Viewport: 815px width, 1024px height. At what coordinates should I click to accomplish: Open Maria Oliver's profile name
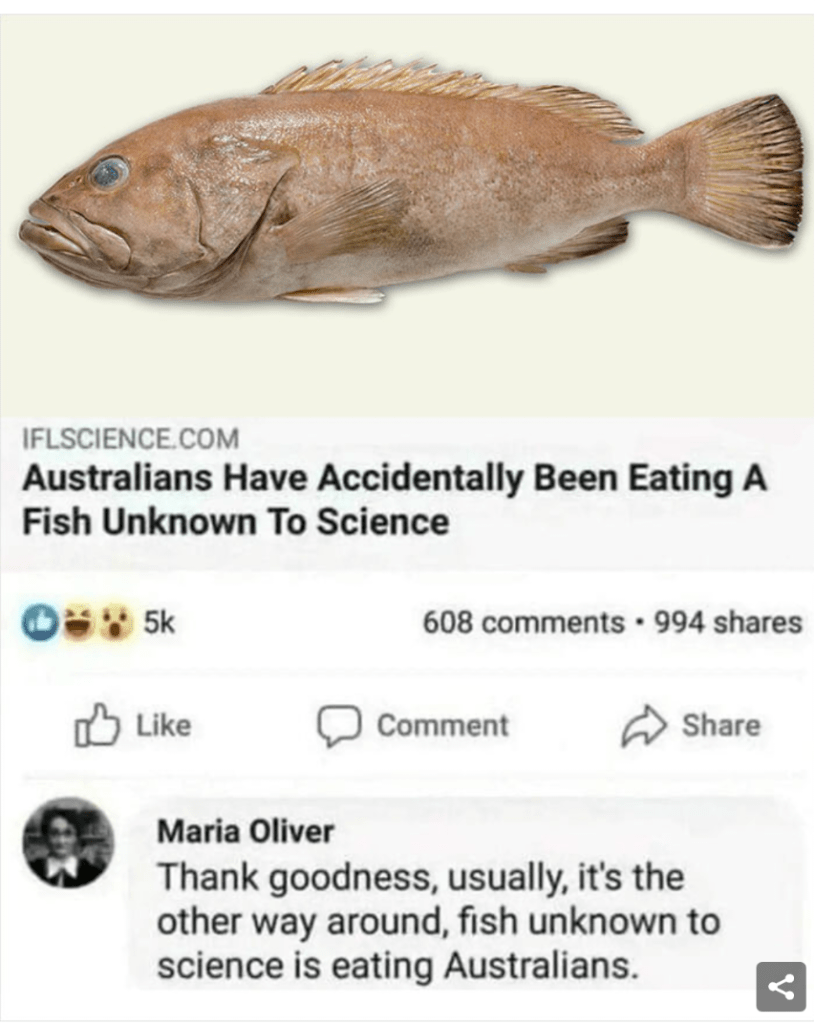(246, 831)
